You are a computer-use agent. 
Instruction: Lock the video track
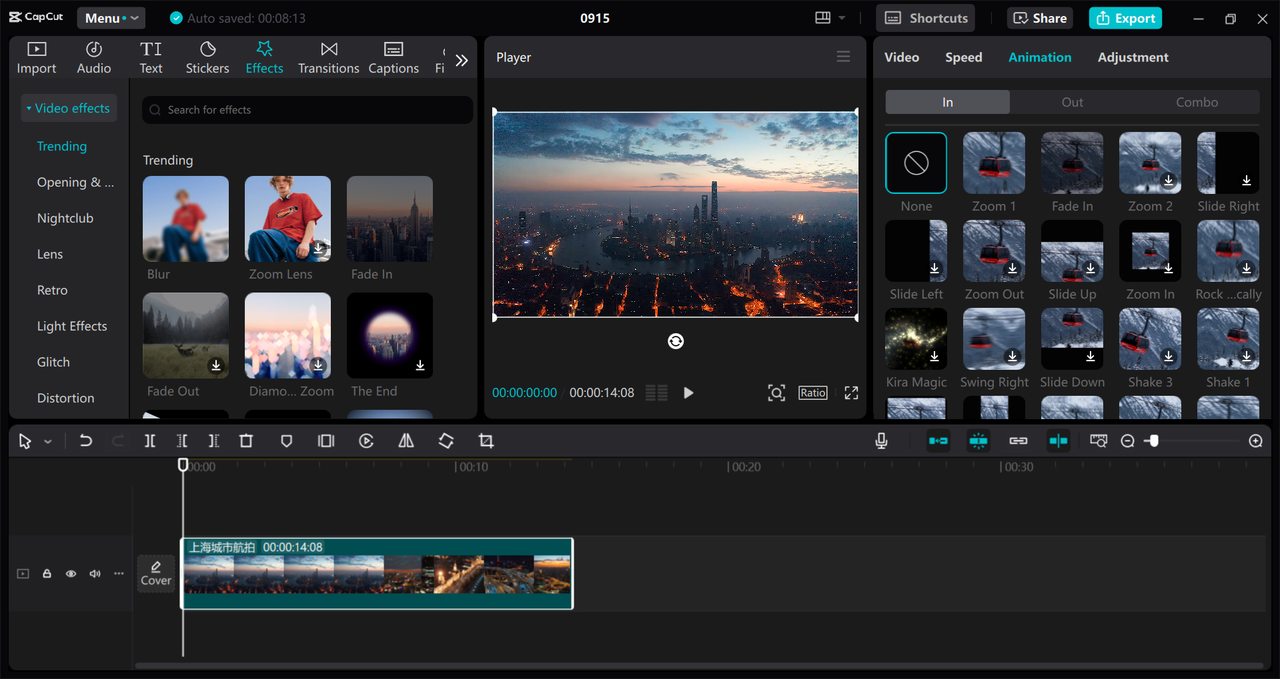[x=47, y=574]
